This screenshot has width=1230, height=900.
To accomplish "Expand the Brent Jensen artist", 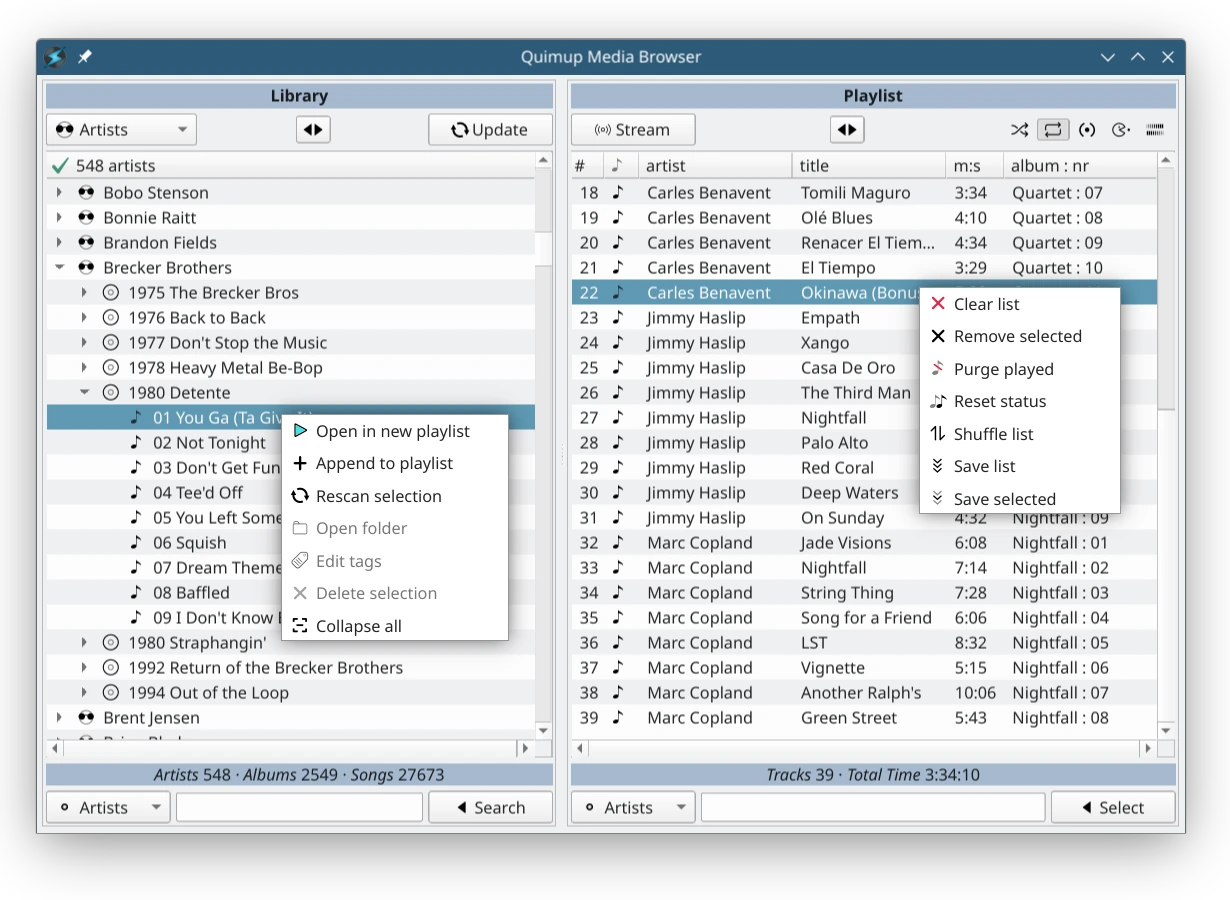I will pos(60,718).
